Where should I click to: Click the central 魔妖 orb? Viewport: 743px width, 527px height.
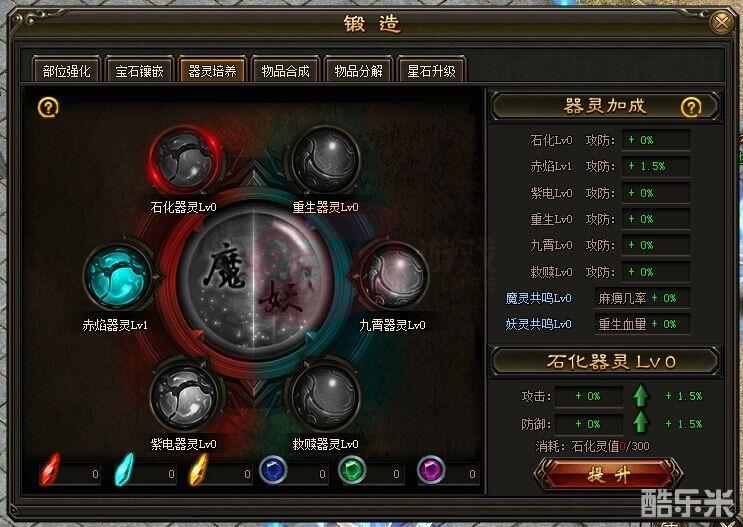(x=255, y=279)
